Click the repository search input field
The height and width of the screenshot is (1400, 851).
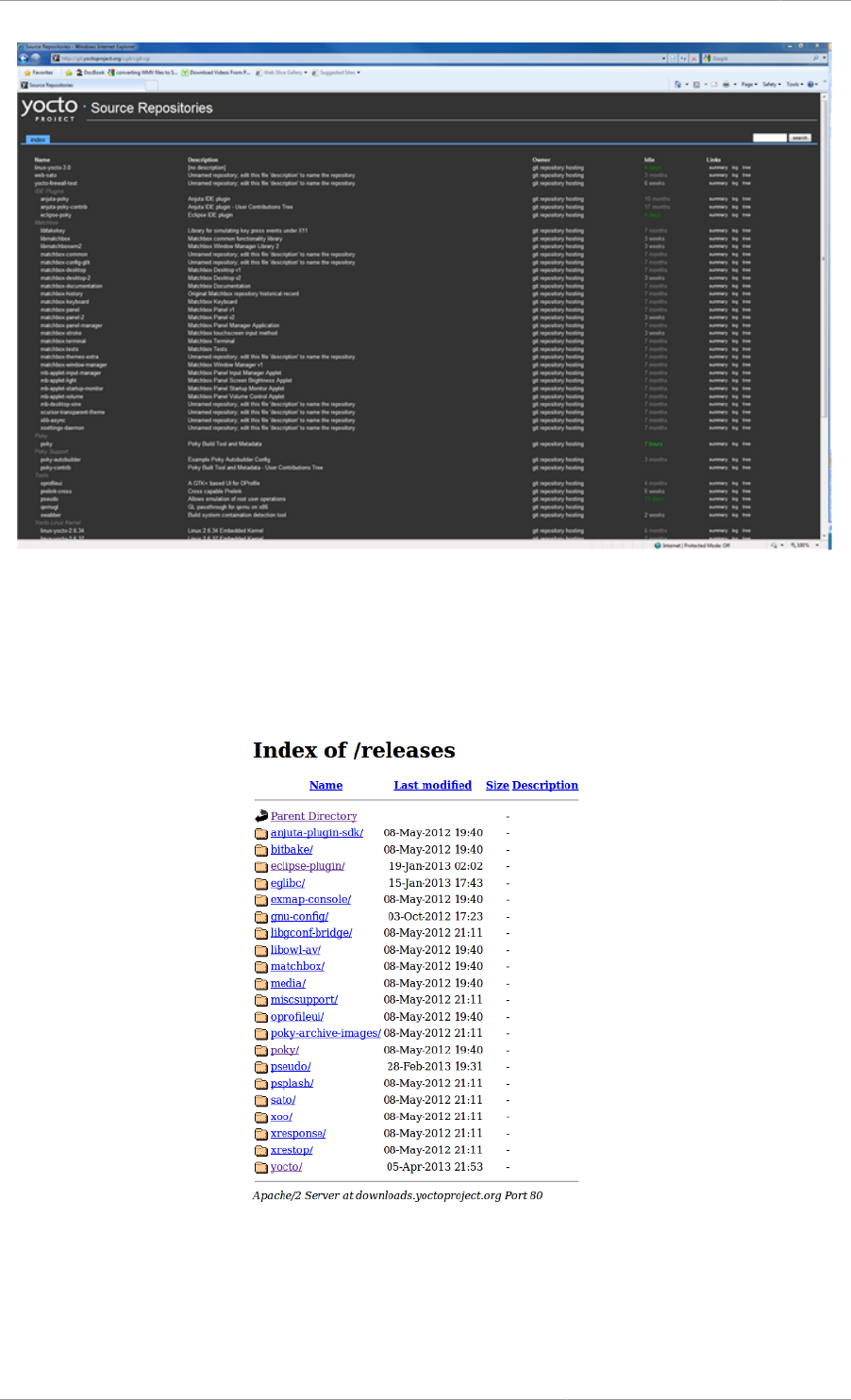pyautogui.click(x=769, y=138)
